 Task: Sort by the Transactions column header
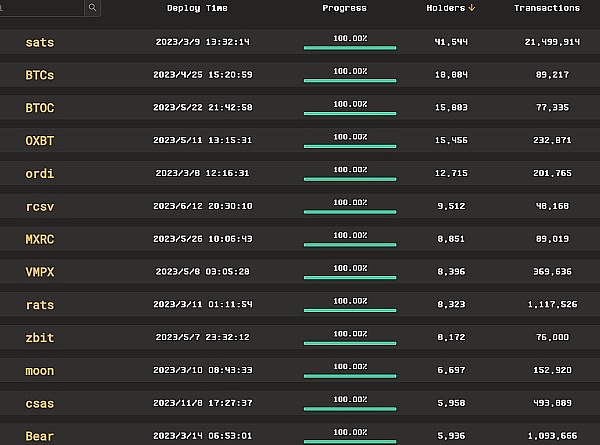[546, 8]
